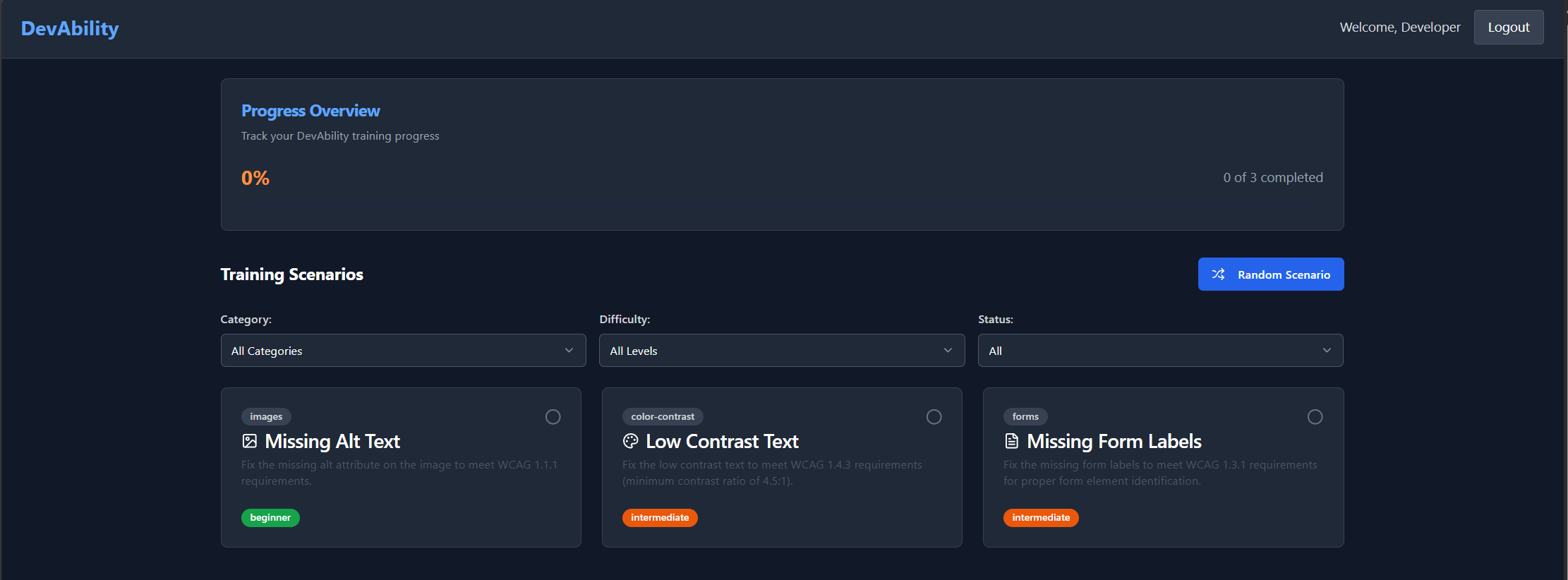Toggle completion circle on Missing Alt Text card

553,417
